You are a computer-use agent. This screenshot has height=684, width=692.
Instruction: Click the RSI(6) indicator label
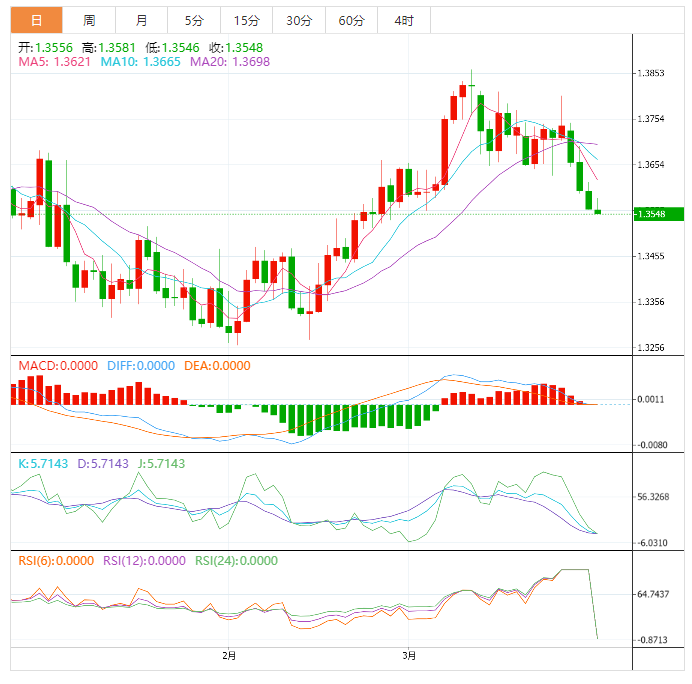(x=56, y=561)
